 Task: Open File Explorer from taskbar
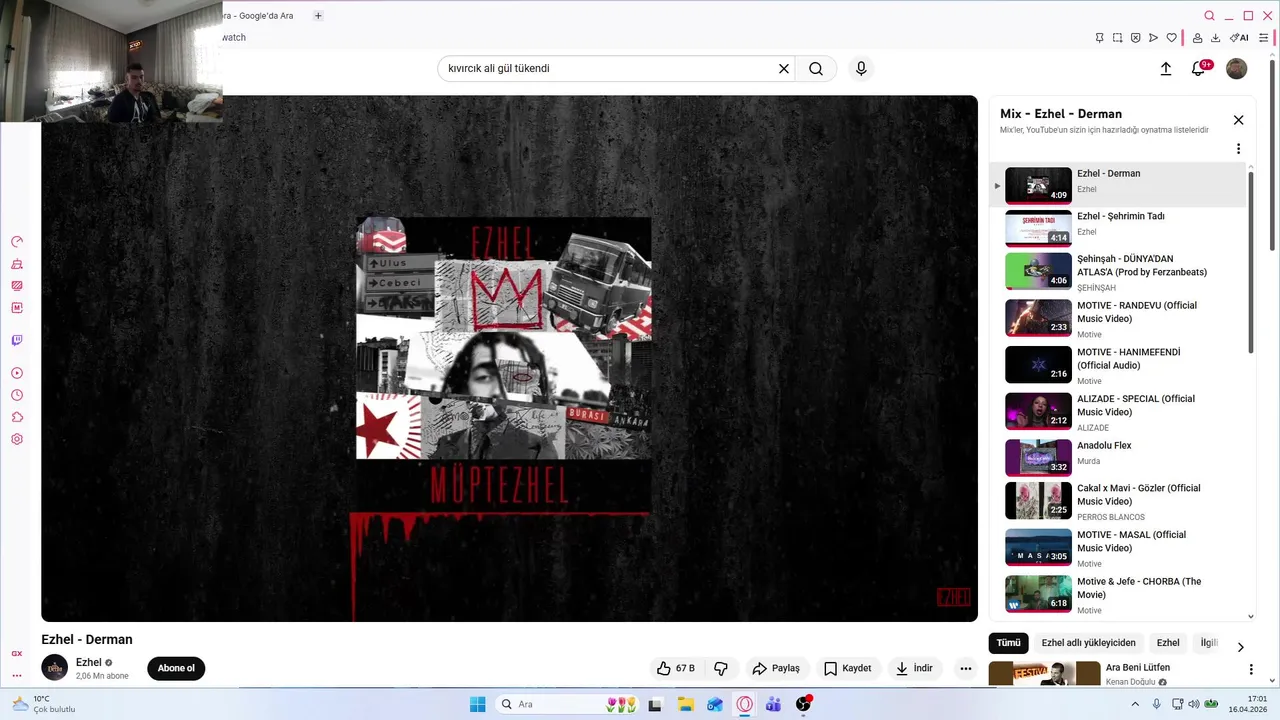coord(685,704)
